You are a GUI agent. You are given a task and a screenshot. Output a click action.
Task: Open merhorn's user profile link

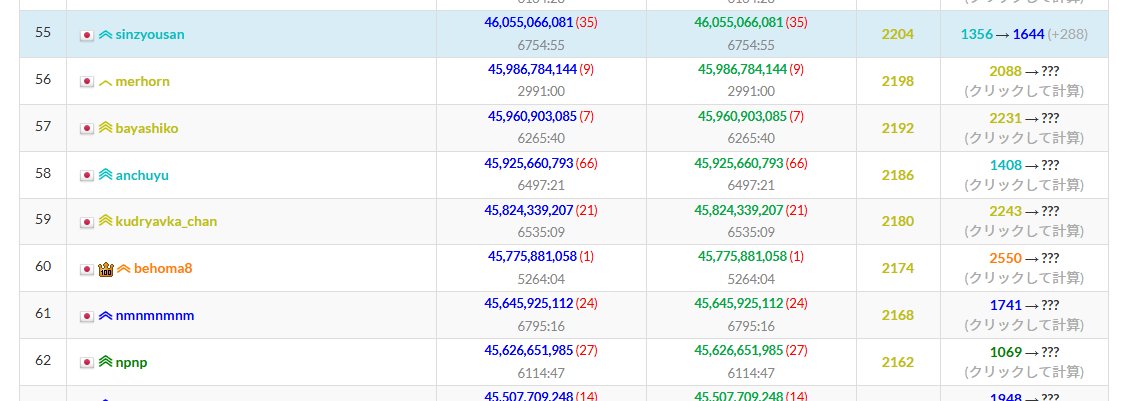[143, 81]
